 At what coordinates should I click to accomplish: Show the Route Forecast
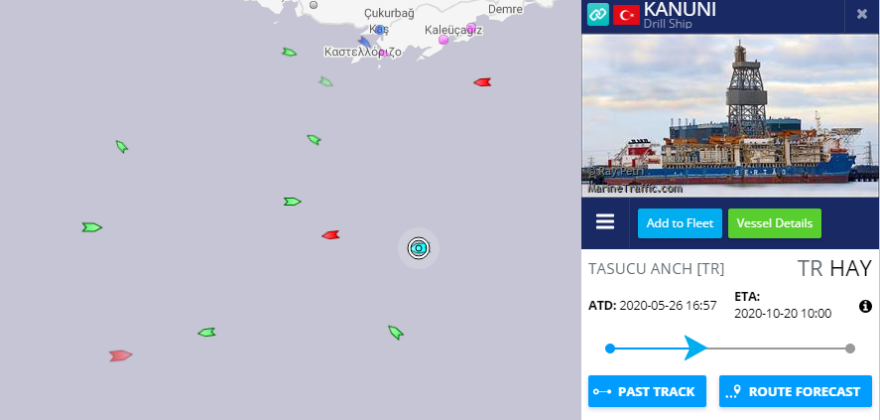pyautogui.click(x=795, y=391)
